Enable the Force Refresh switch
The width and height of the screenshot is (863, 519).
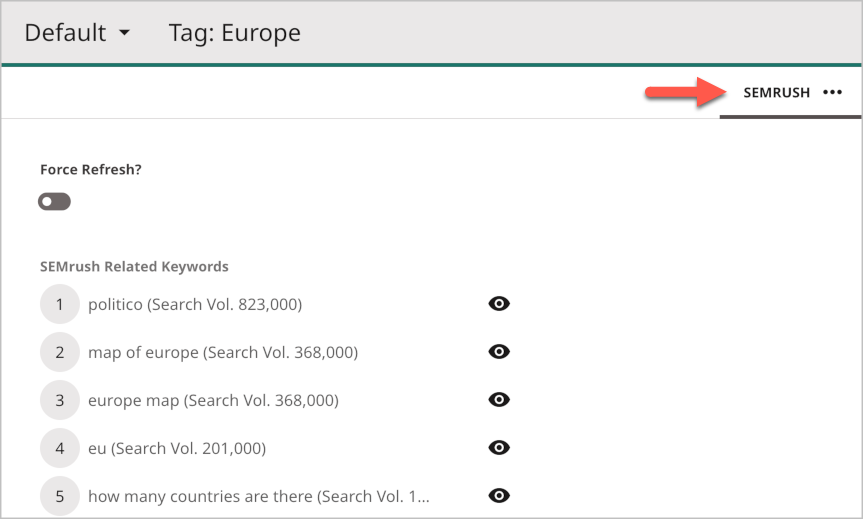(54, 201)
